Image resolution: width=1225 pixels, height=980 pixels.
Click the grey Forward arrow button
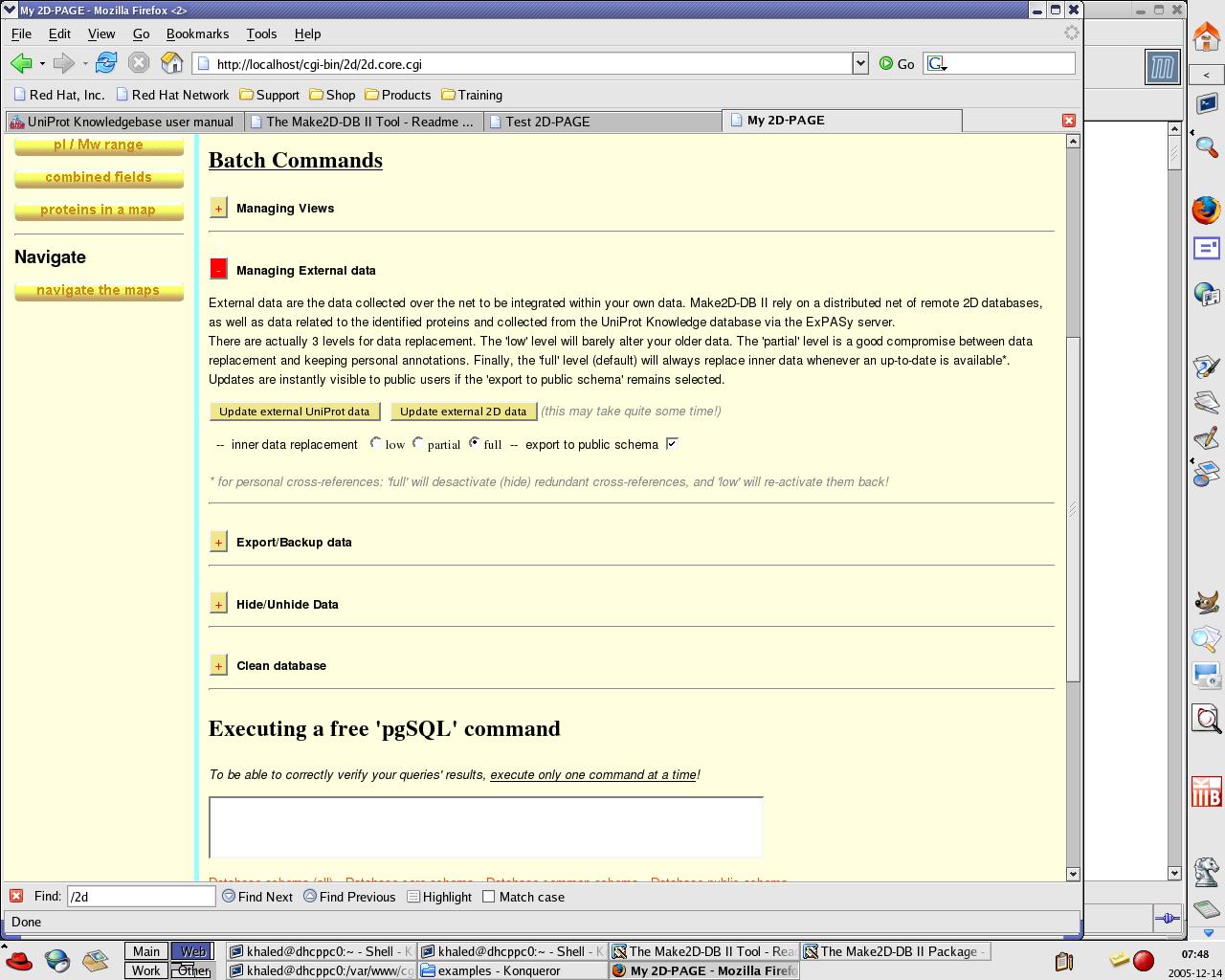coord(64,63)
